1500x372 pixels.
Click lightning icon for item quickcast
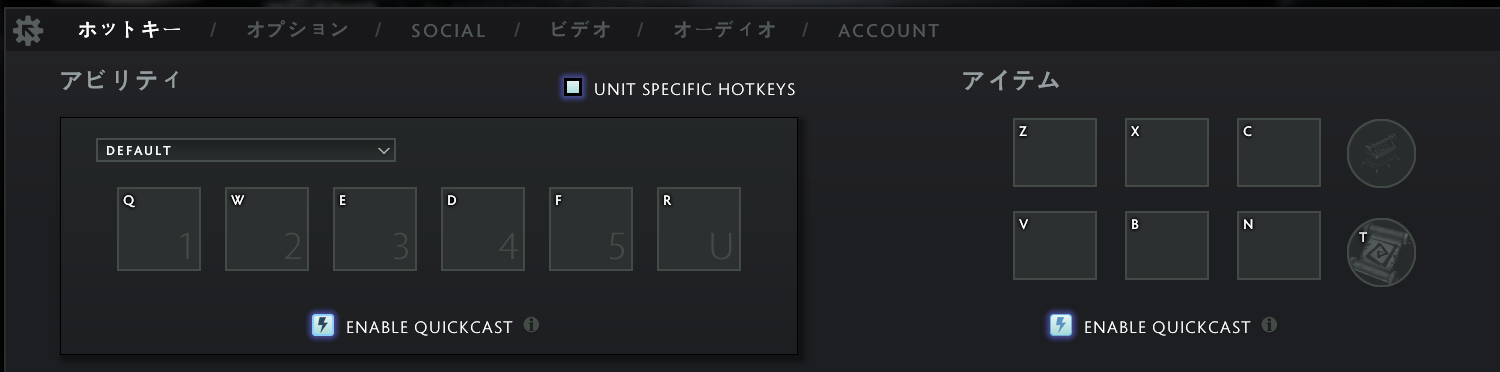tap(1061, 325)
